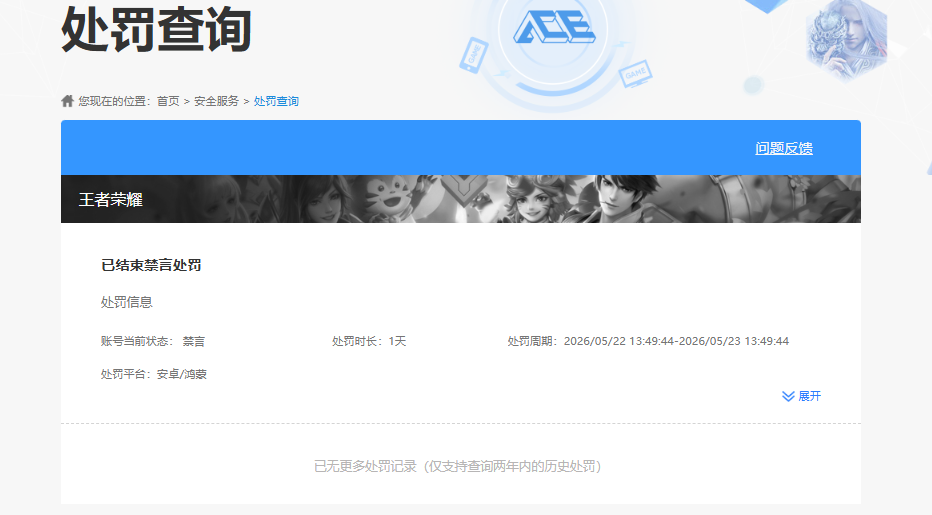Image resolution: width=932 pixels, height=515 pixels.
Task: Click the 处罚时长: 1天 text
Action: click(x=369, y=341)
